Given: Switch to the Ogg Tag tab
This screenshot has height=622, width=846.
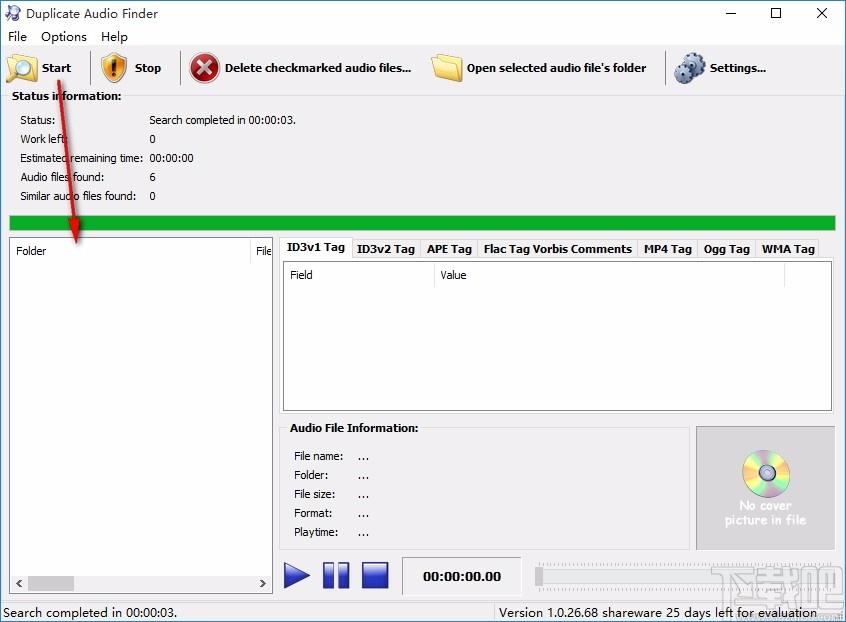Looking at the screenshot, I should (x=726, y=249).
